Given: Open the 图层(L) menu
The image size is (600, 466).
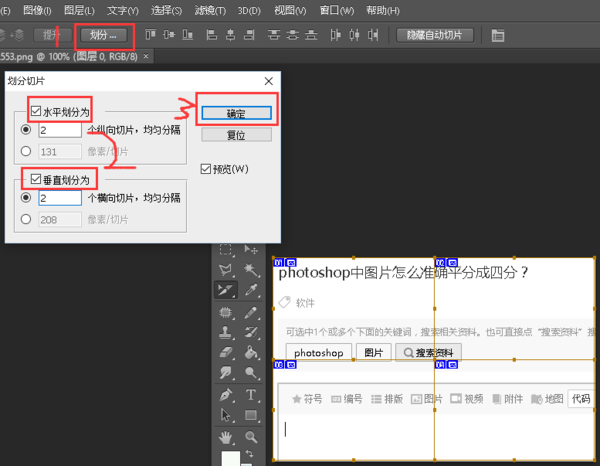Looking at the screenshot, I should tap(79, 10).
